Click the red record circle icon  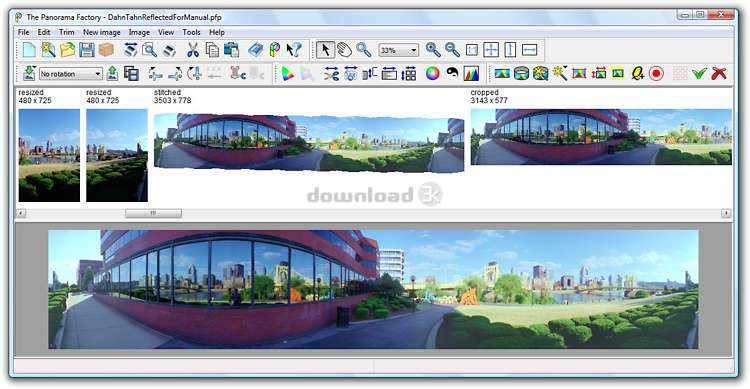(x=657, y=74)
